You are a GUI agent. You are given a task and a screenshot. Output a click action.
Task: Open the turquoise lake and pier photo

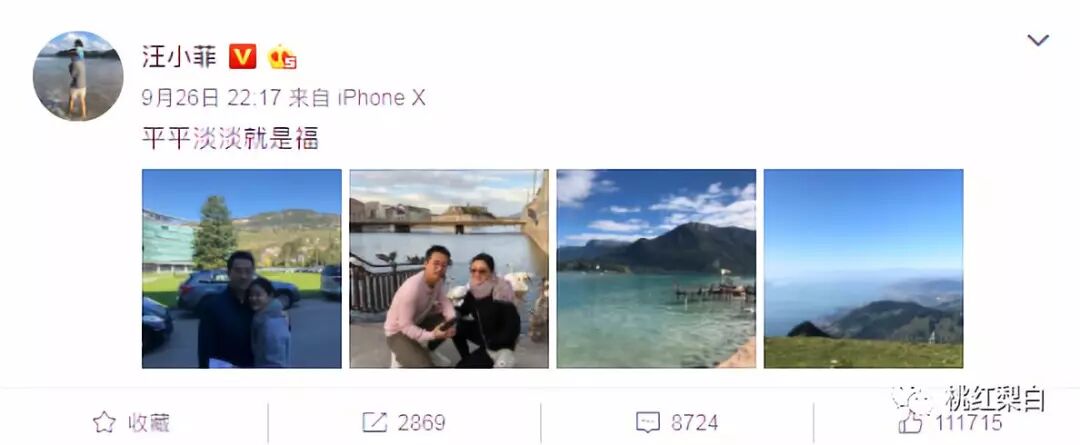pyautogui.click(x=656, y=269)
